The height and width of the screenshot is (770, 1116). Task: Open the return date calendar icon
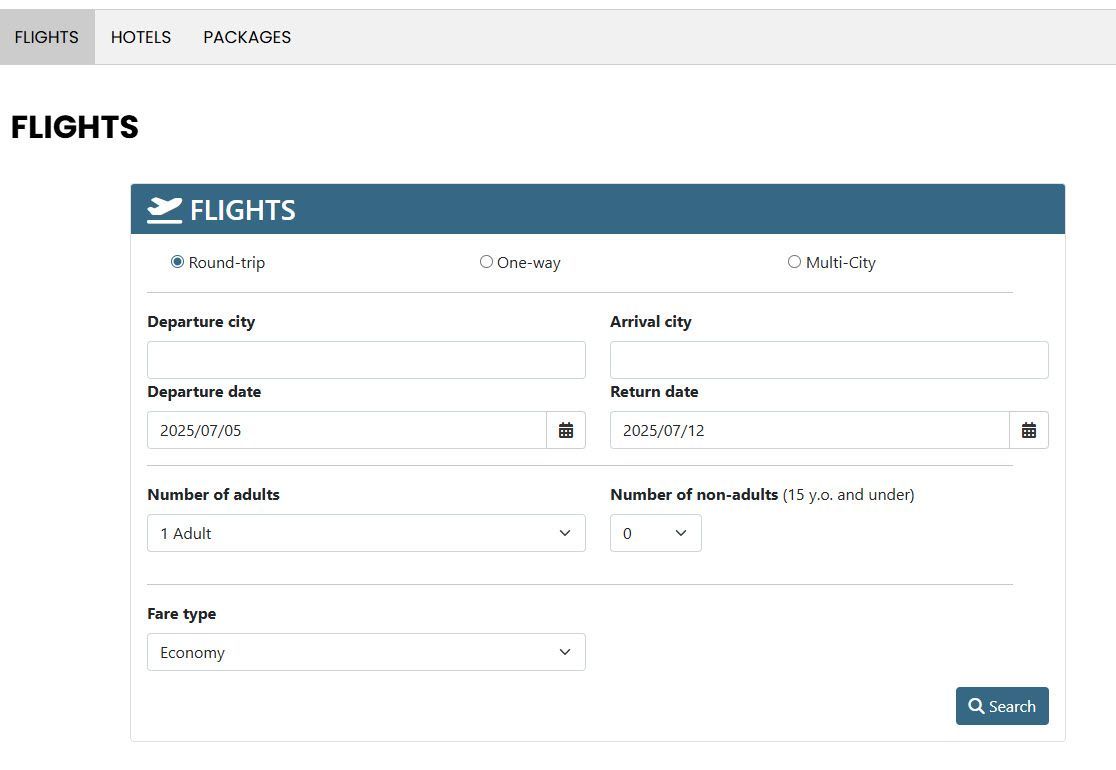pyautogui.click(x=1029, y=430)
